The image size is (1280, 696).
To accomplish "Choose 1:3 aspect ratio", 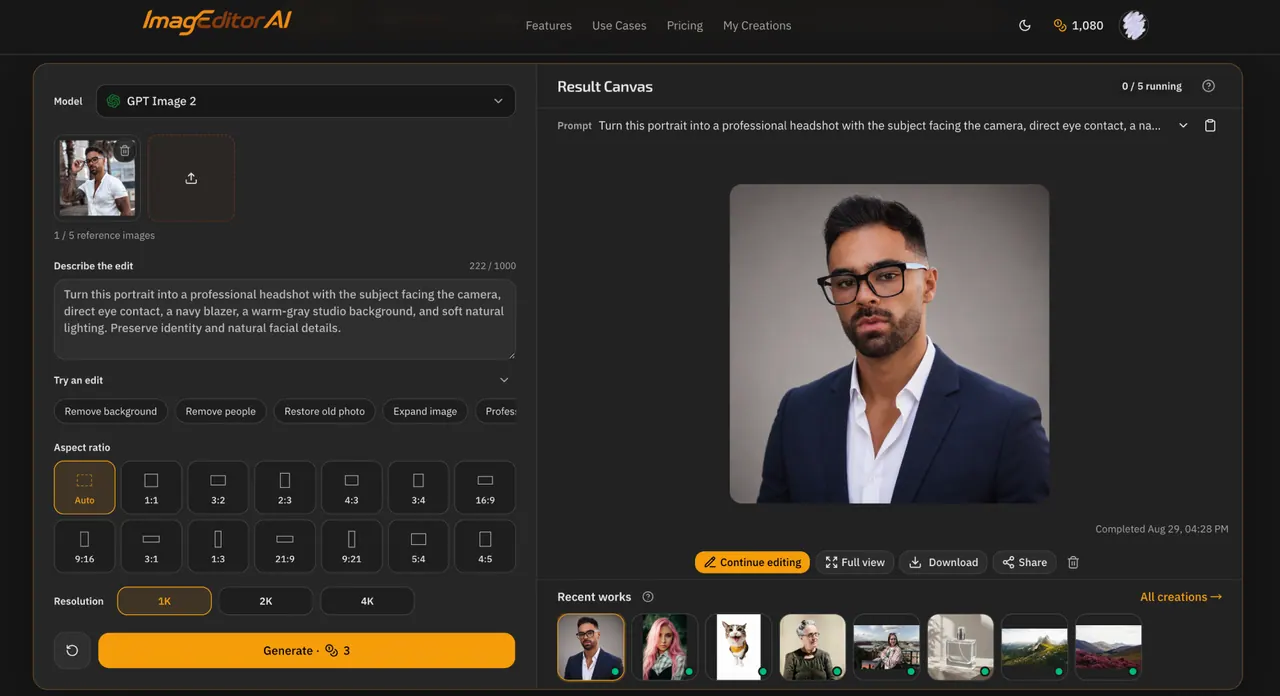I will [x=218, y=546].
